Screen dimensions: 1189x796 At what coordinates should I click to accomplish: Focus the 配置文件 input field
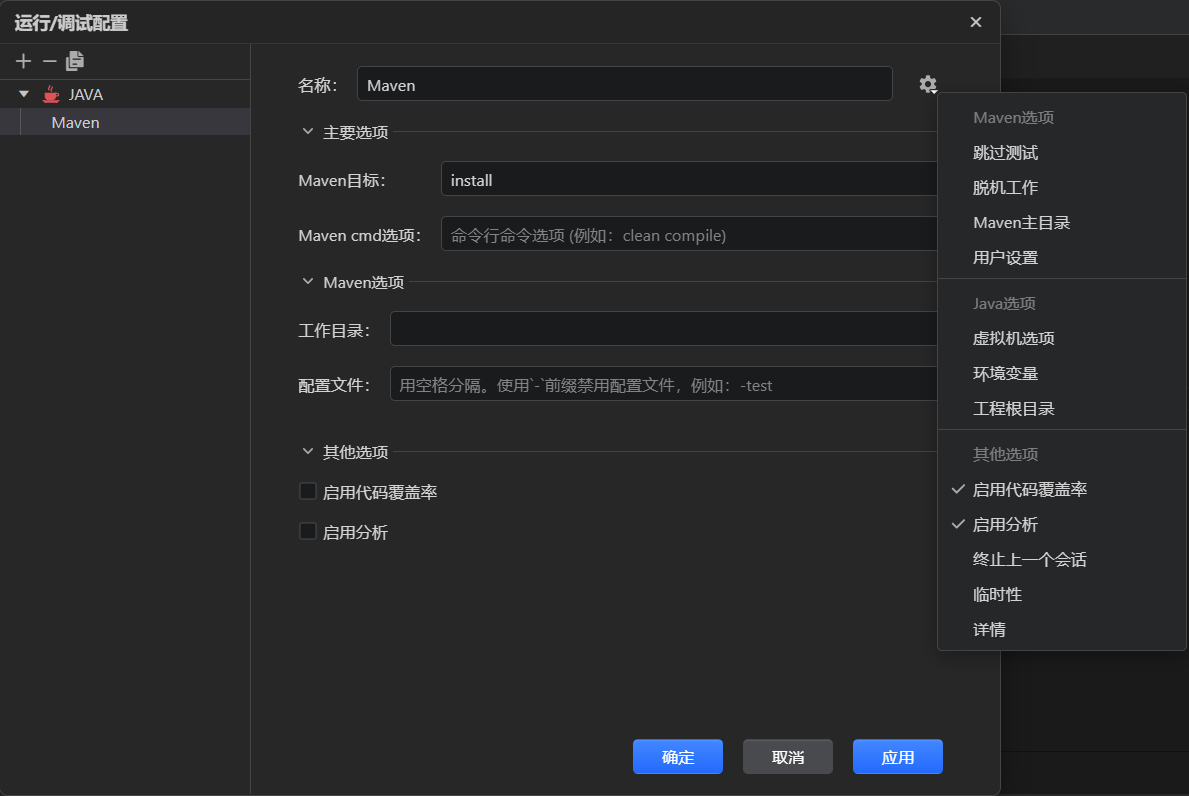click(664, 384)
